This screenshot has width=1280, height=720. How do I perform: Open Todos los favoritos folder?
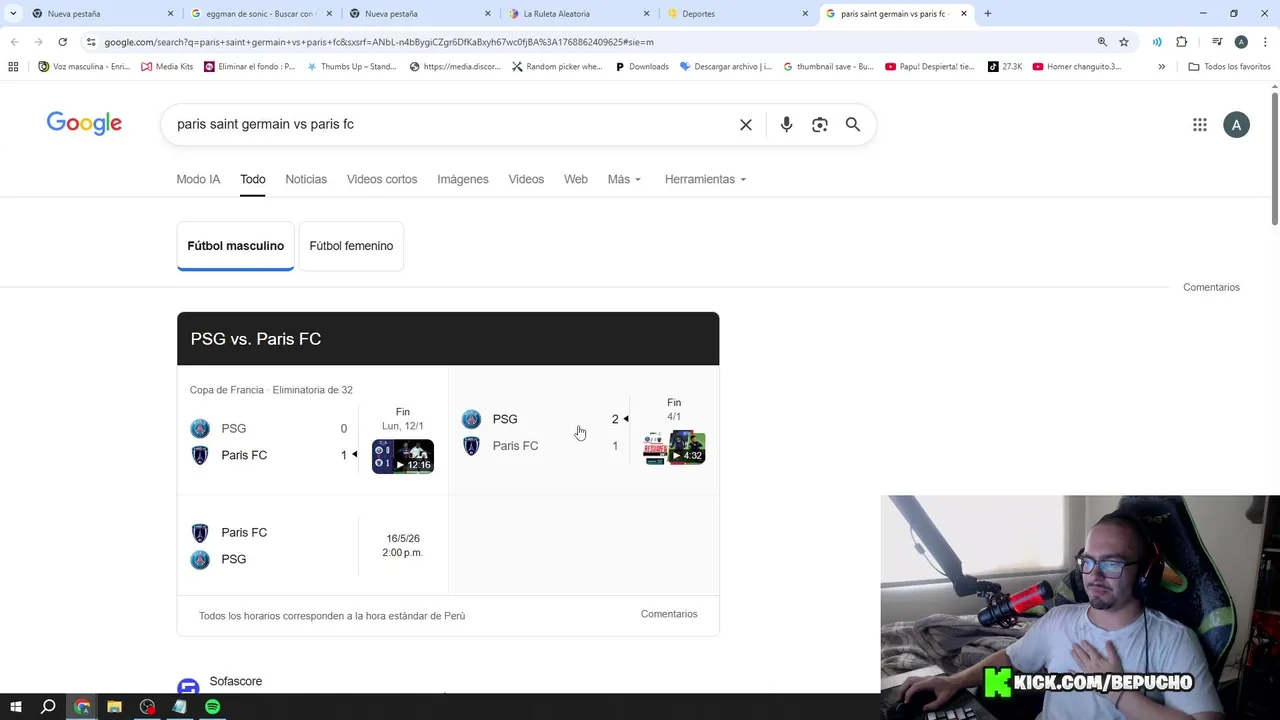[x=1229, y=67]
